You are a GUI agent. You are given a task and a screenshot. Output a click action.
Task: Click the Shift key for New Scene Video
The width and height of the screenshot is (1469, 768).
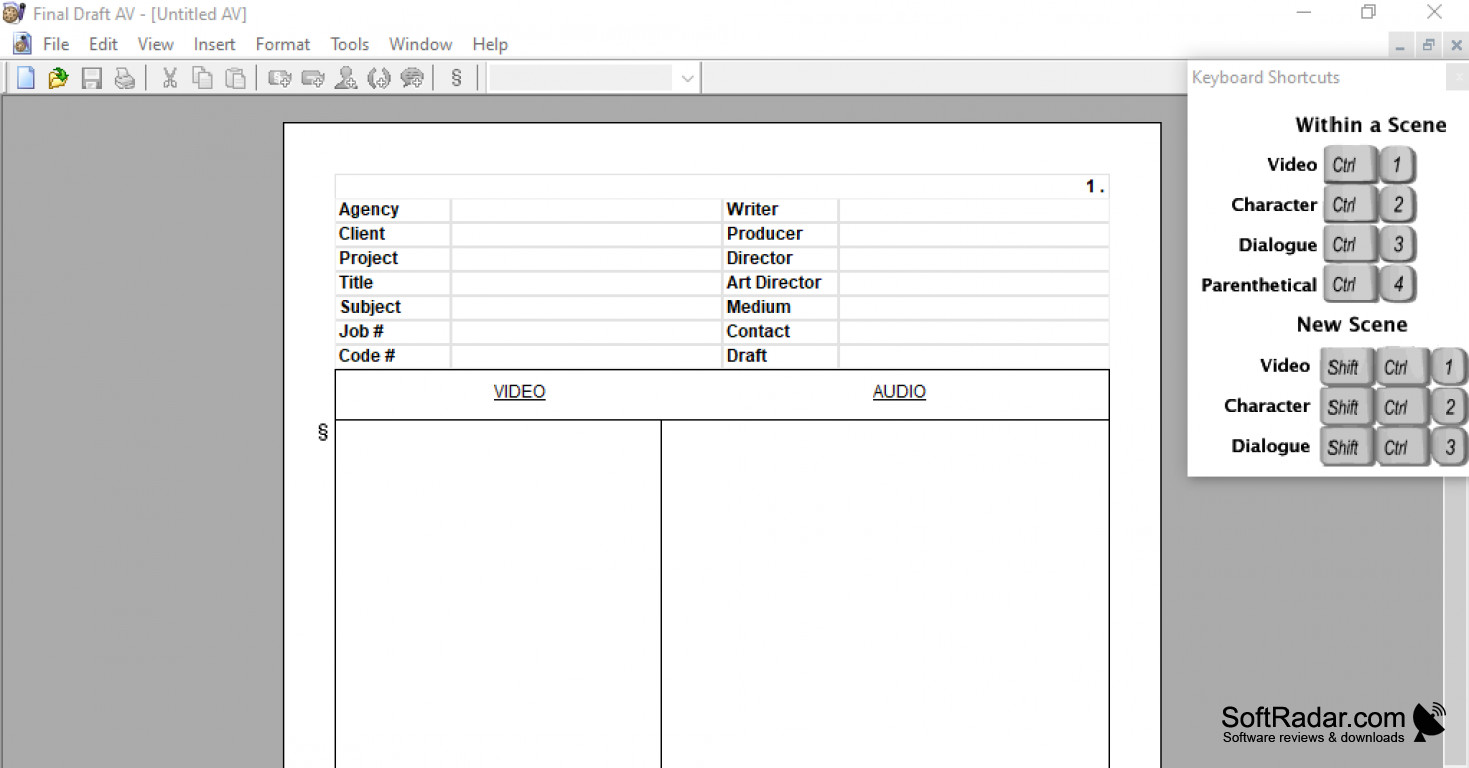pyautogui.click(x=1345, y=367)
